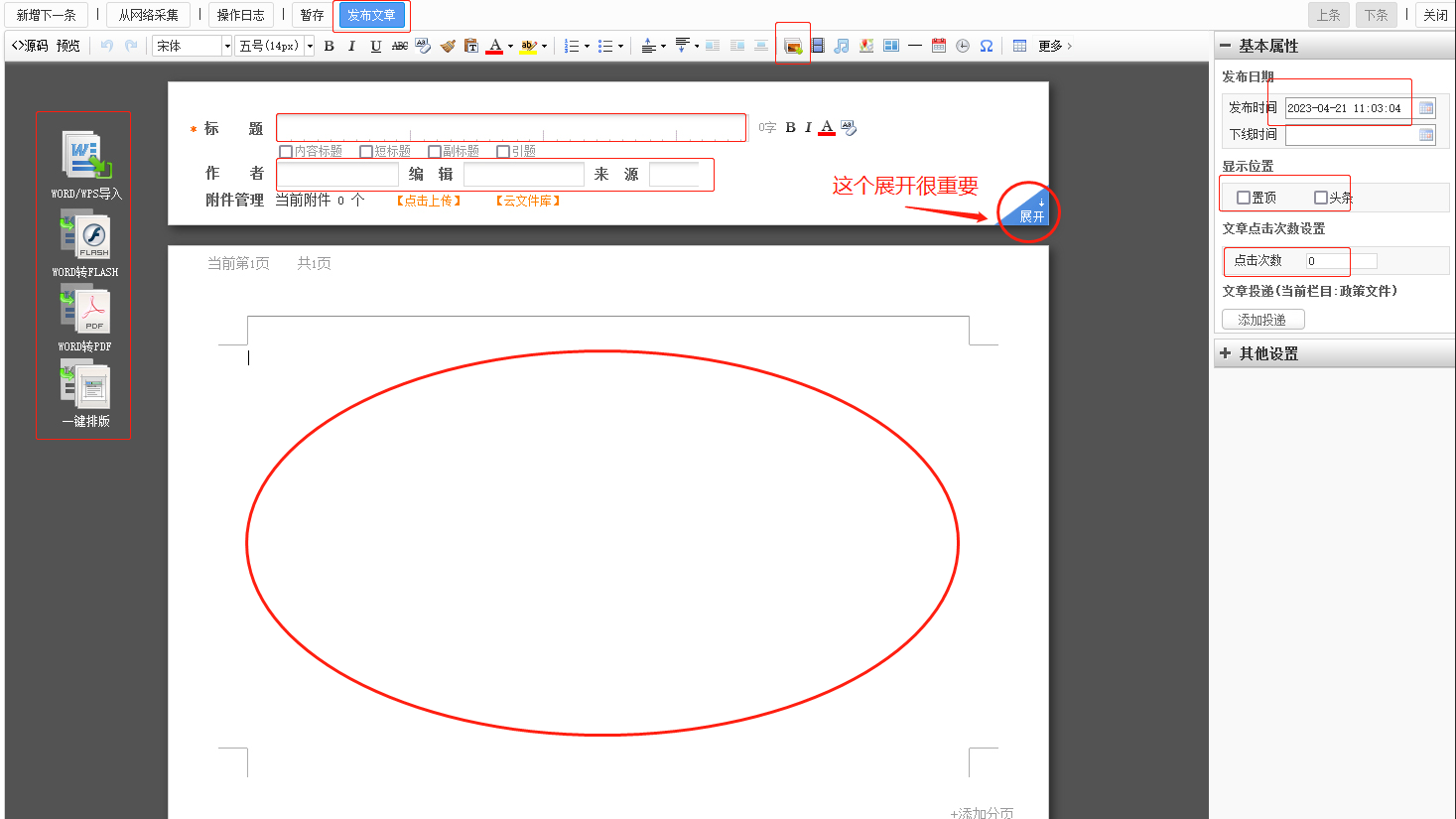
Task: Click the WORD to PDF converter icon
Action: point(86,311)
